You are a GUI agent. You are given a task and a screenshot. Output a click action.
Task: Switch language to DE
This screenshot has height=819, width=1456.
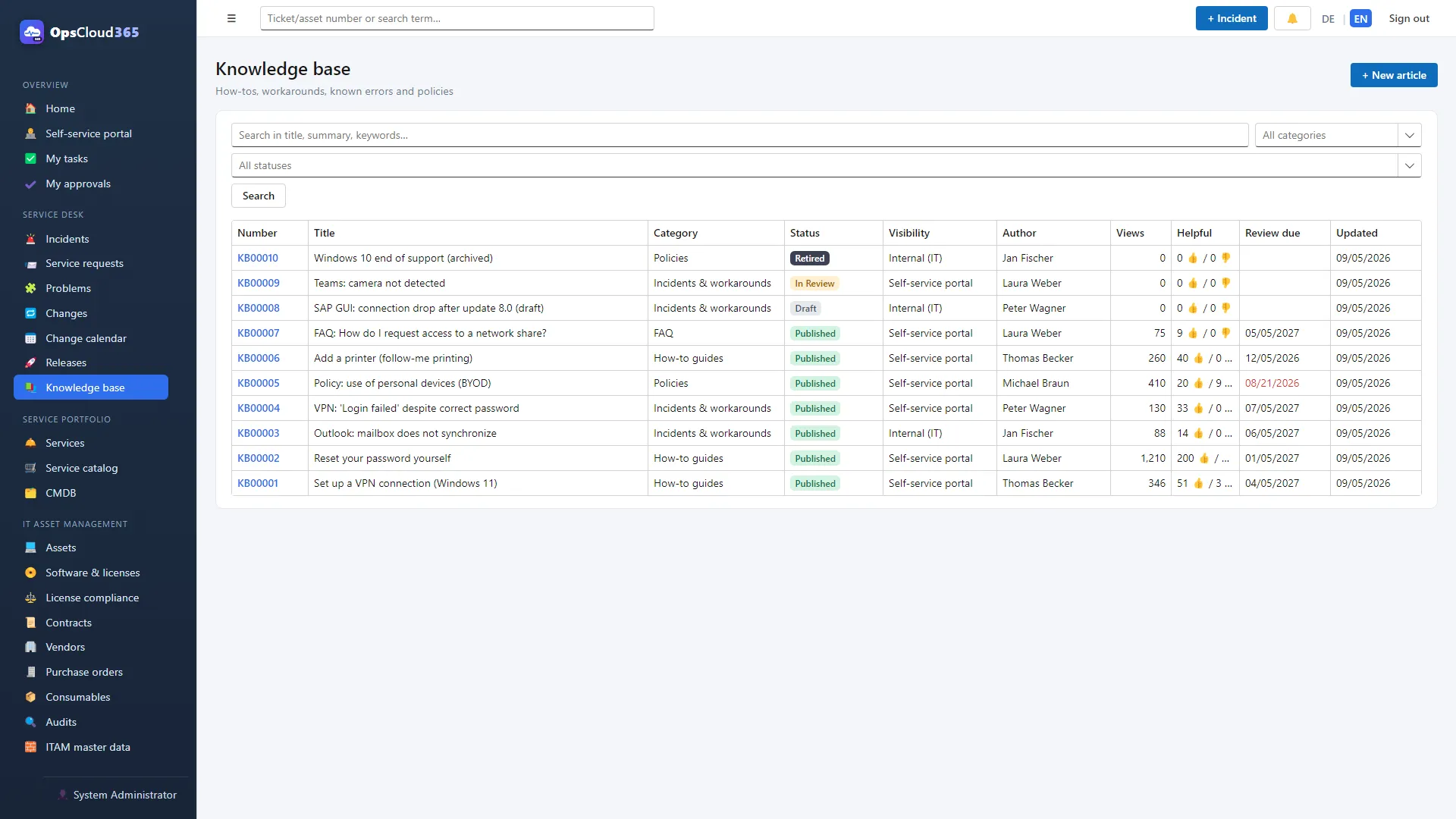pos(1328,19)
